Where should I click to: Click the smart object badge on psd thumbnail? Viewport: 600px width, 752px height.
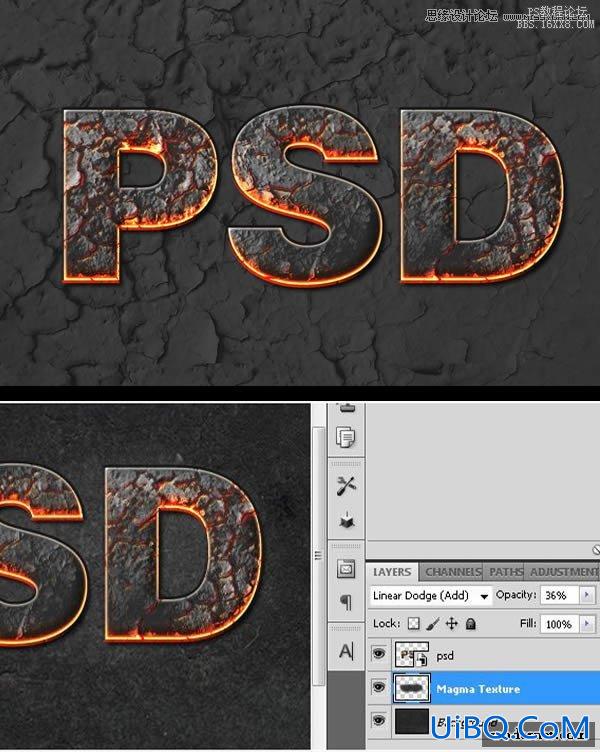point(422,660)
